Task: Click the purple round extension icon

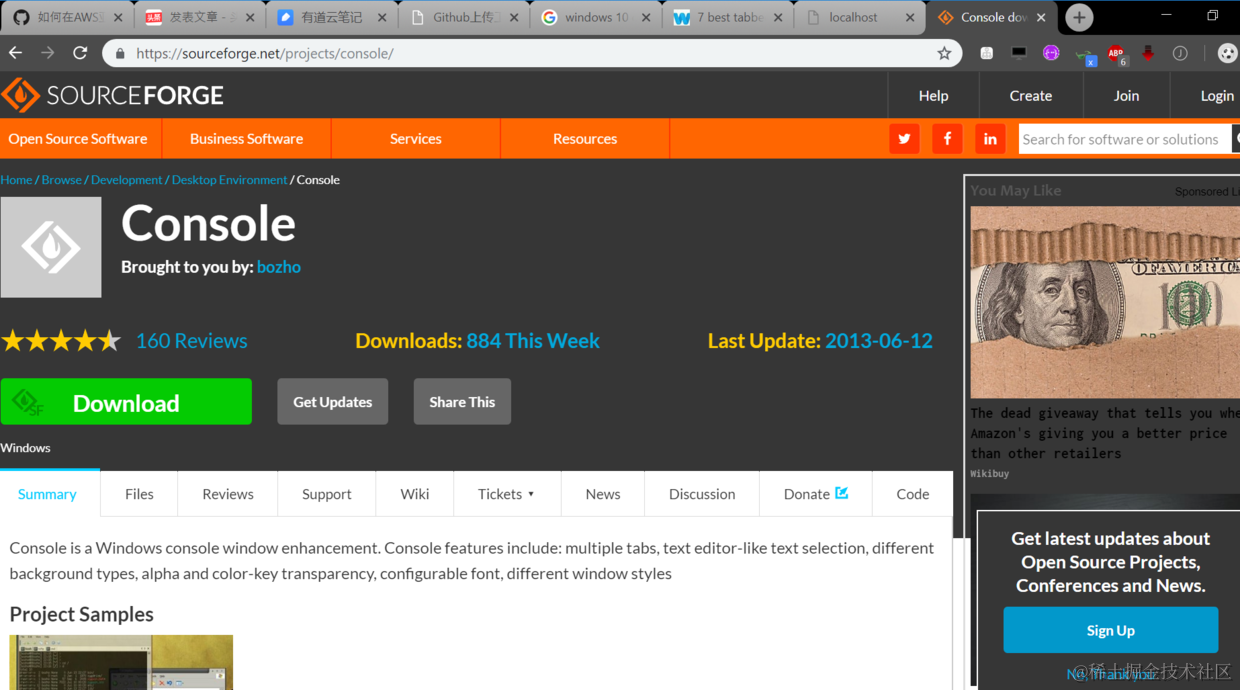Action: [1051, 53]
